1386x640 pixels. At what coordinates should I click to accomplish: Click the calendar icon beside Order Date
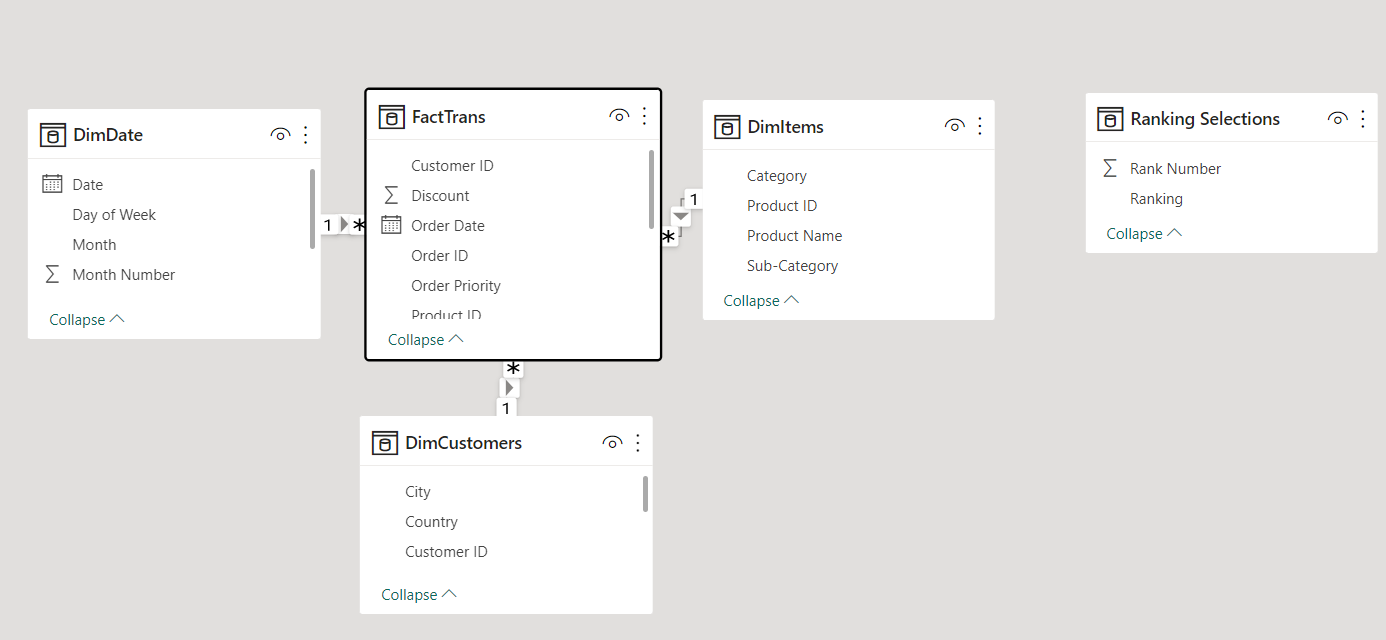[x=391, y=225]
